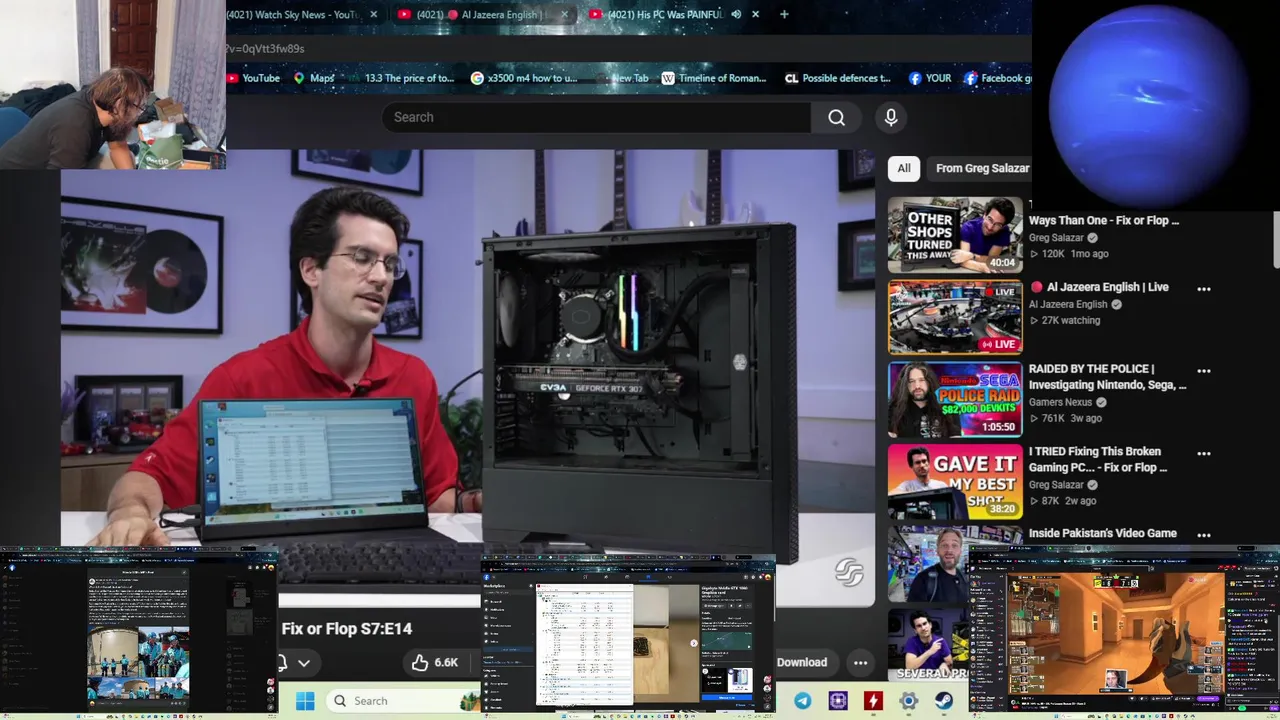
Task: Open the 'Possible defences t...' bookmark
Action: (838, 78)
